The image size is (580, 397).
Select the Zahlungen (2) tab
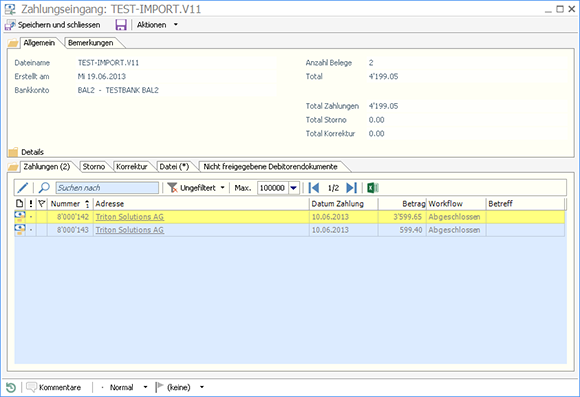pyautogui.click(x=47, y=167)
